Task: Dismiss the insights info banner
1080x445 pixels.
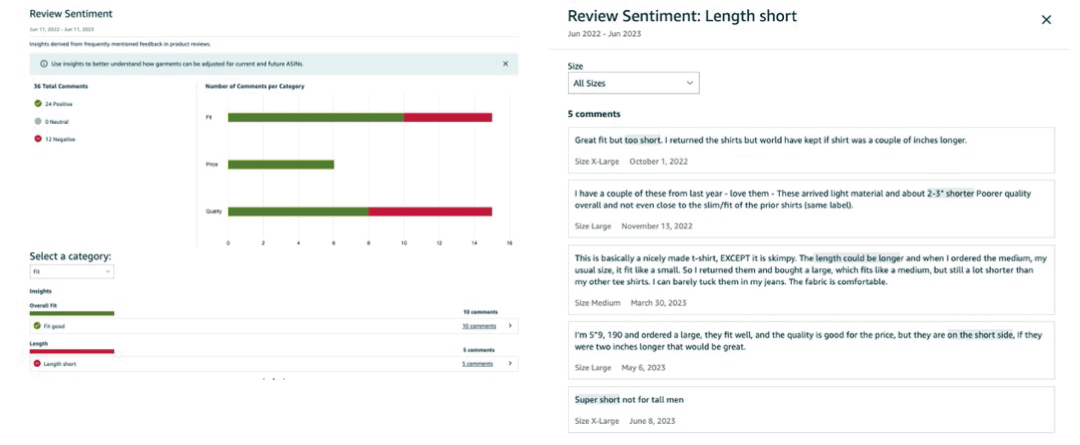Action: pyautogui.click(x=505, y=64)
